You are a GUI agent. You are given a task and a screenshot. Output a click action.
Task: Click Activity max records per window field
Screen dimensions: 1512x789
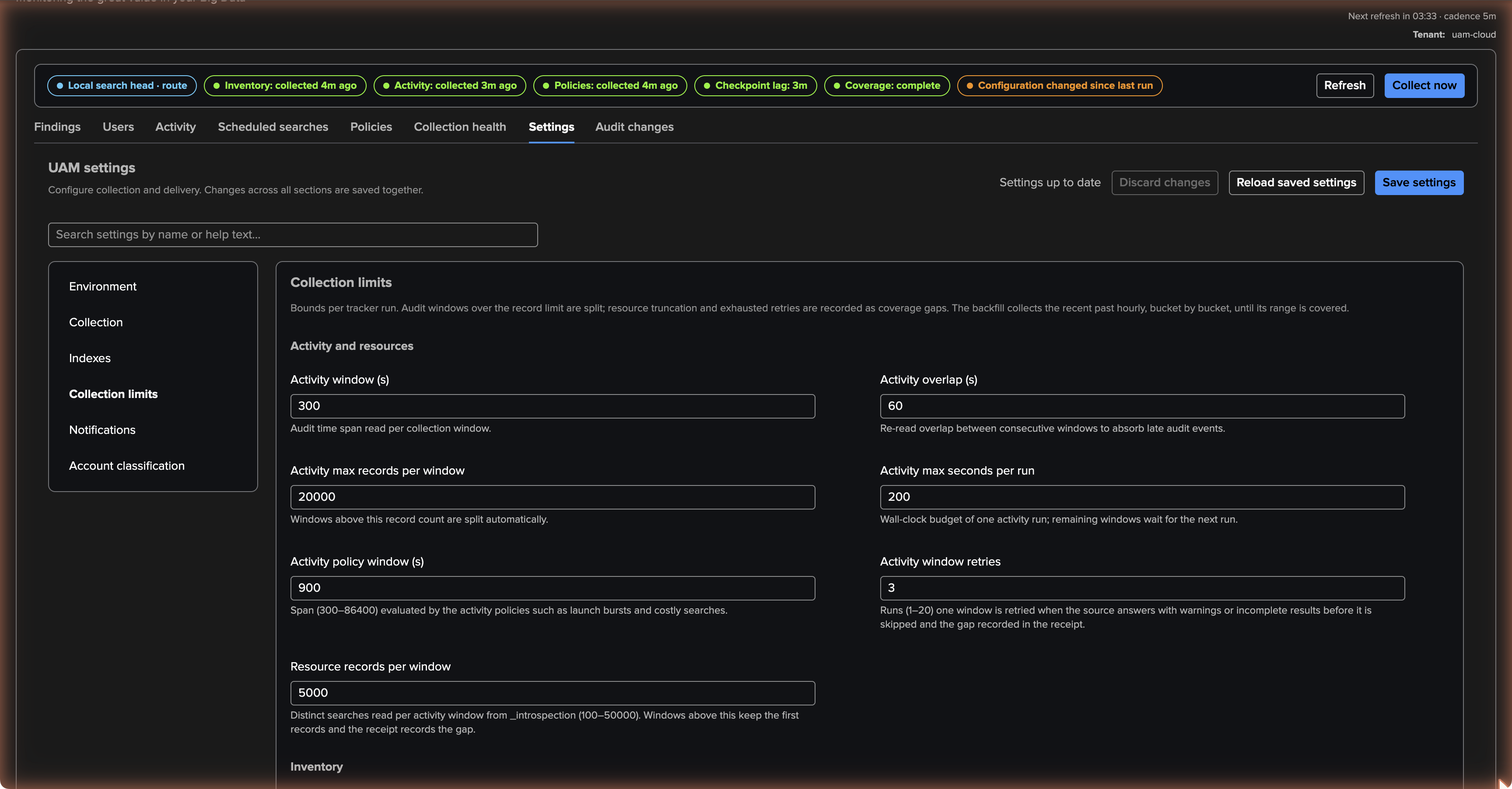pyautogui.click(x=552, y=497)
